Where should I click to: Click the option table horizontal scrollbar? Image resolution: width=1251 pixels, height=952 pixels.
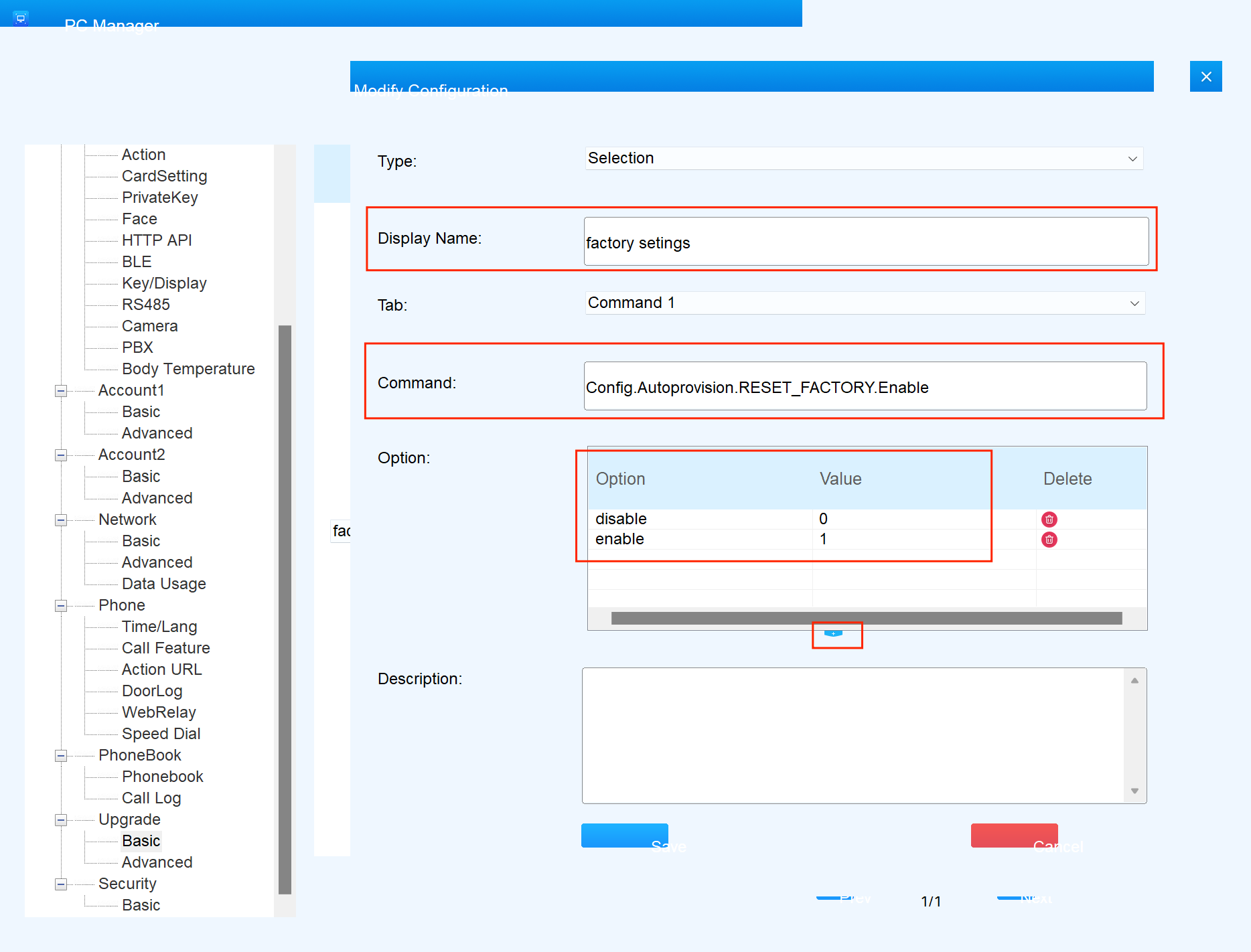[867, 618]
